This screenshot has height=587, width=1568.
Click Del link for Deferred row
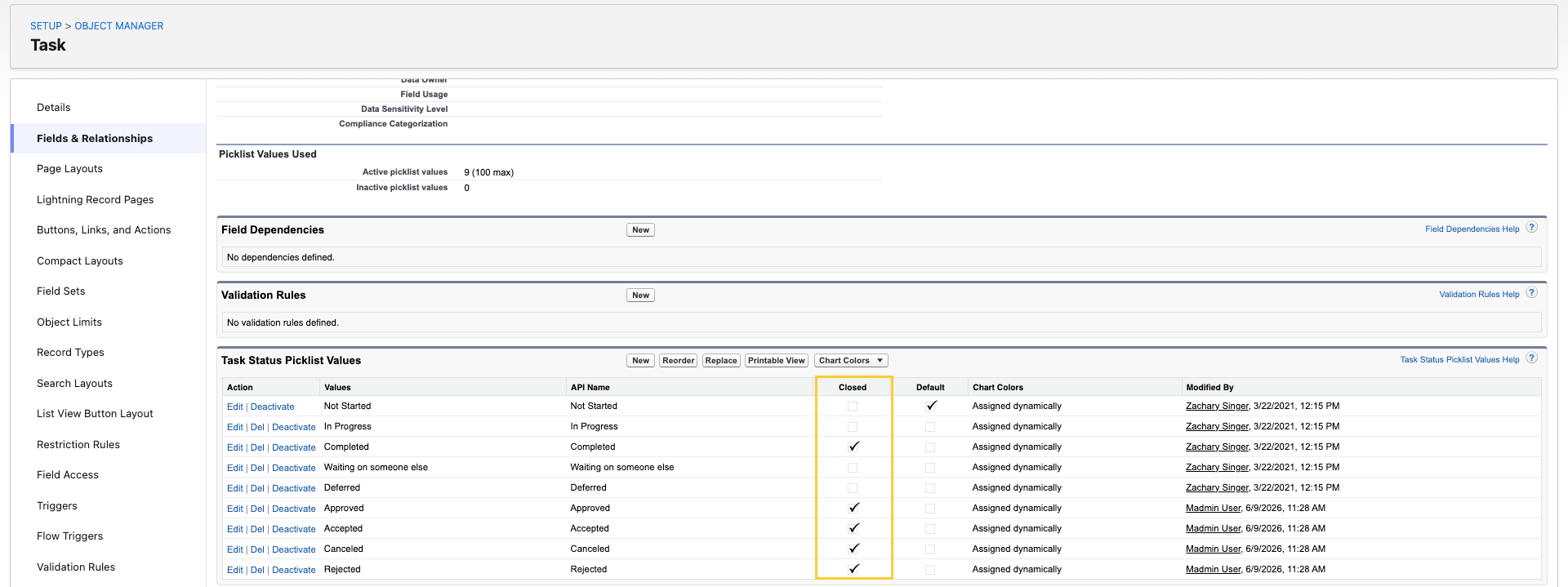(257, 488)
